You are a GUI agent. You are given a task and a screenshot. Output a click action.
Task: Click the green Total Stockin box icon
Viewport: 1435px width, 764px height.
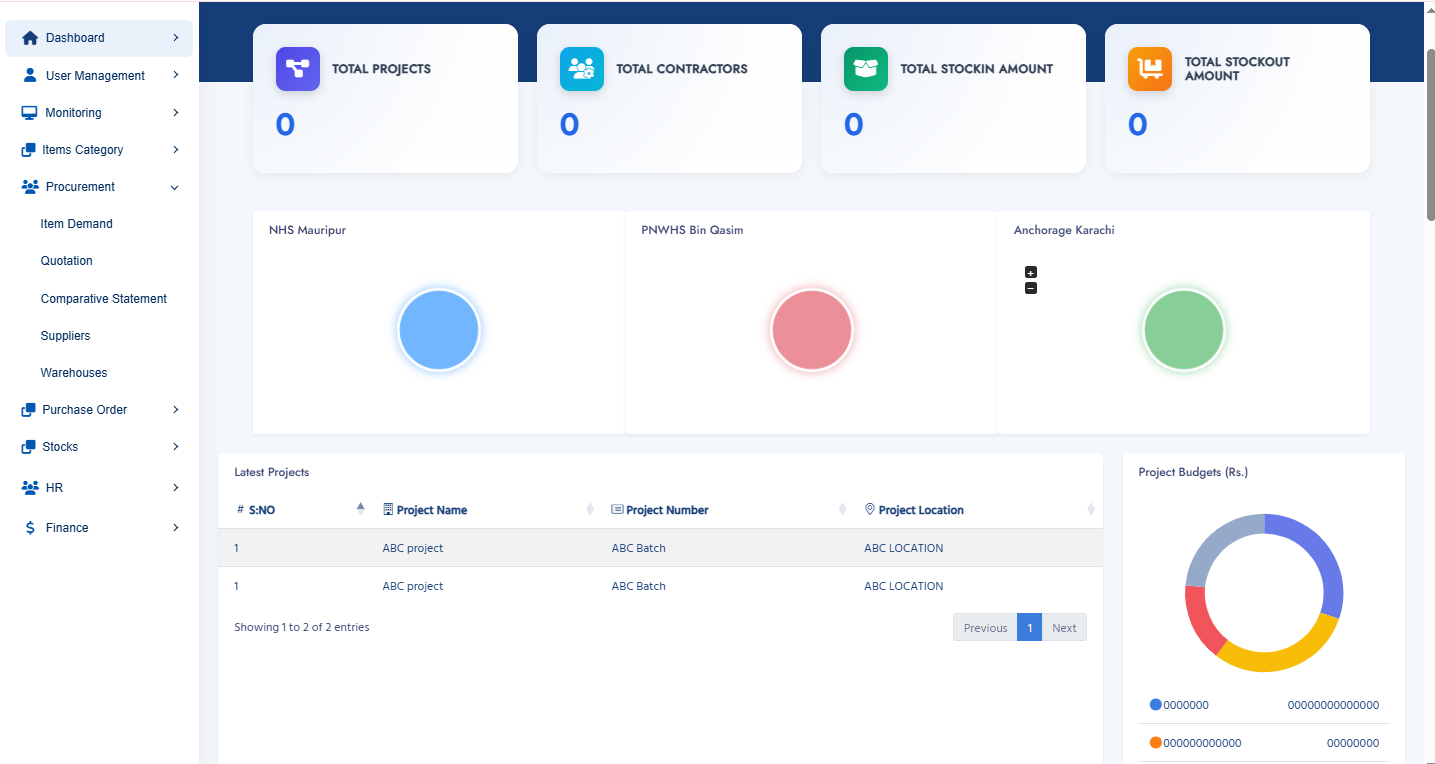tap(865, 69)
